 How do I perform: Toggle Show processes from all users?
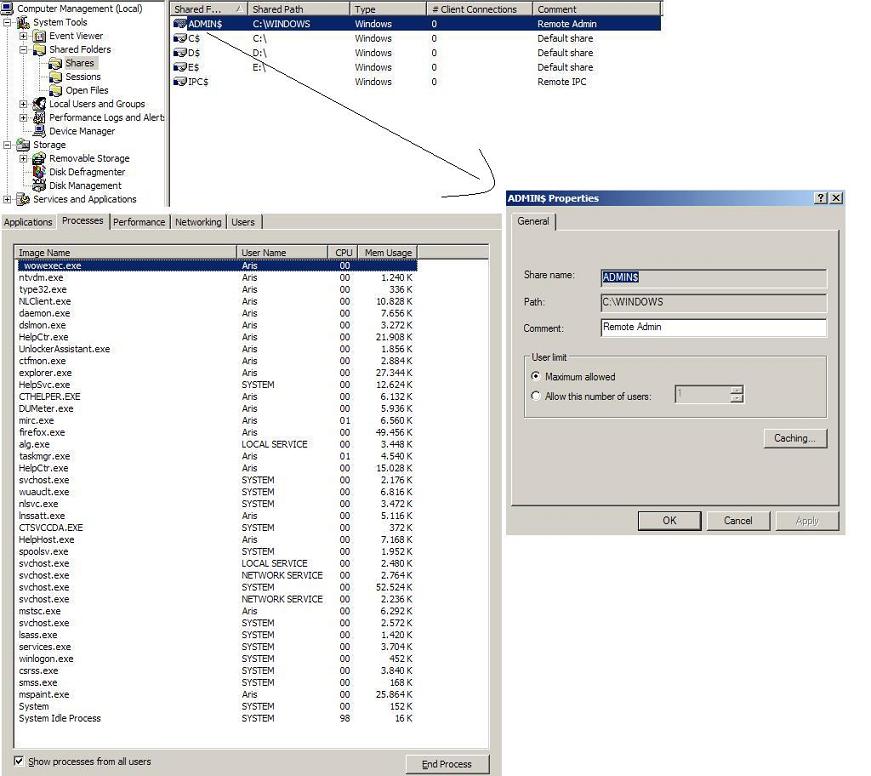coord(19,761)
